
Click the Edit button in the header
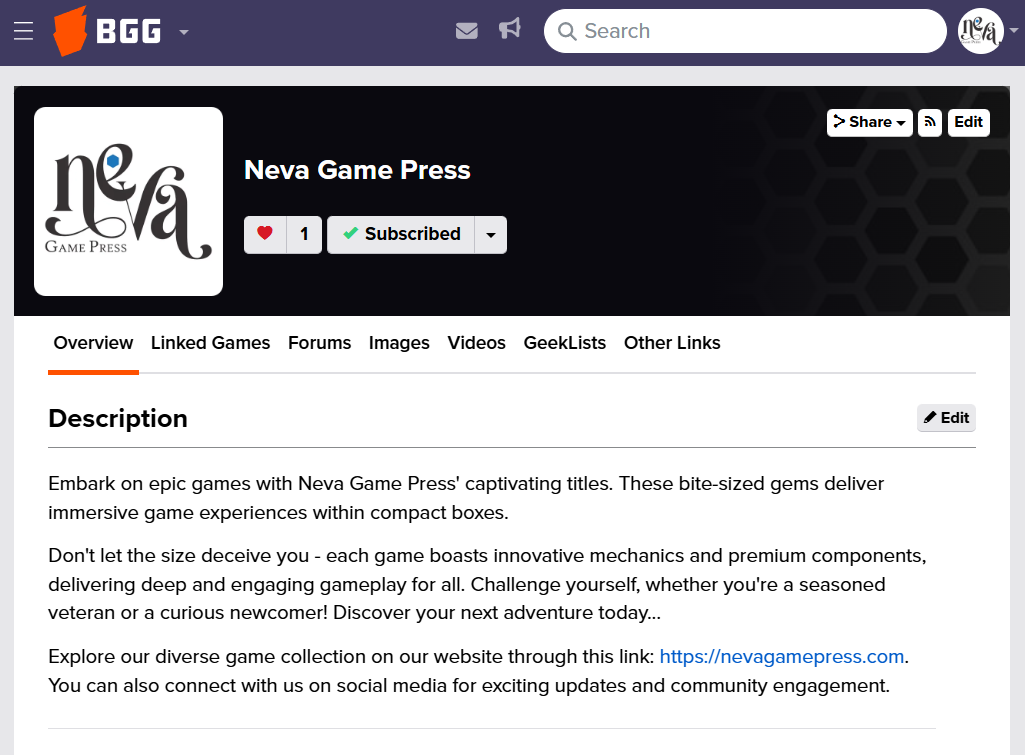(968, 122)
